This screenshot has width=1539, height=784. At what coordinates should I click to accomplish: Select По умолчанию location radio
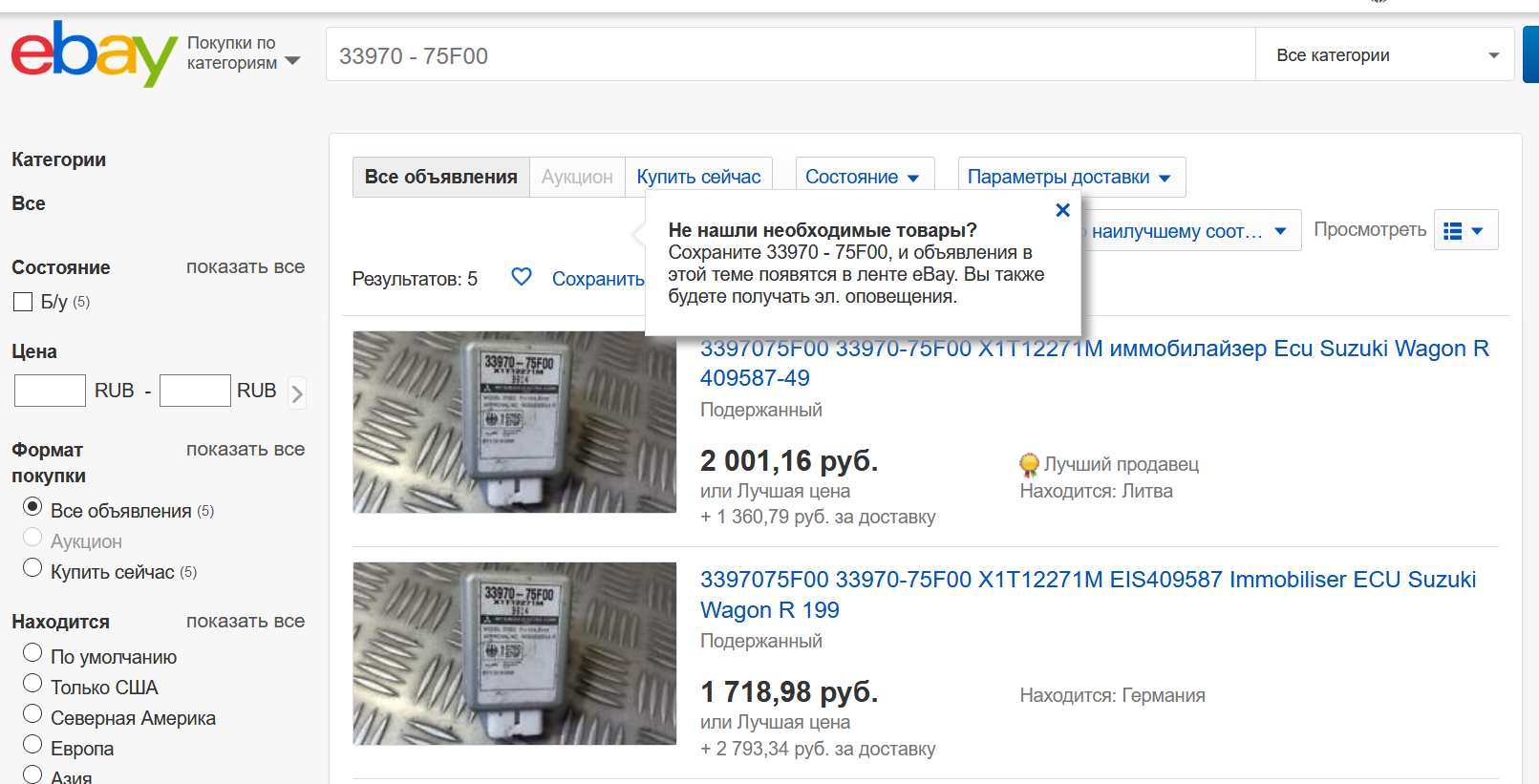(32, 653)
